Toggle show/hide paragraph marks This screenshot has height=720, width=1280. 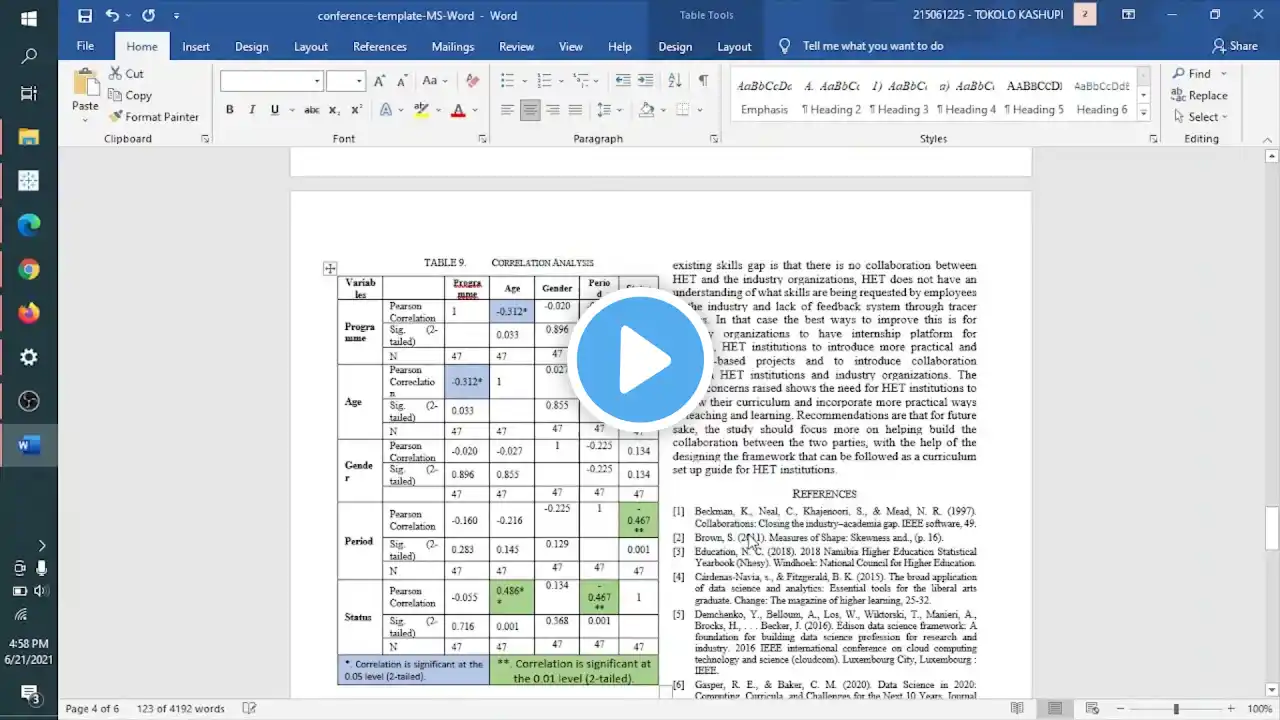click(703, 81)
